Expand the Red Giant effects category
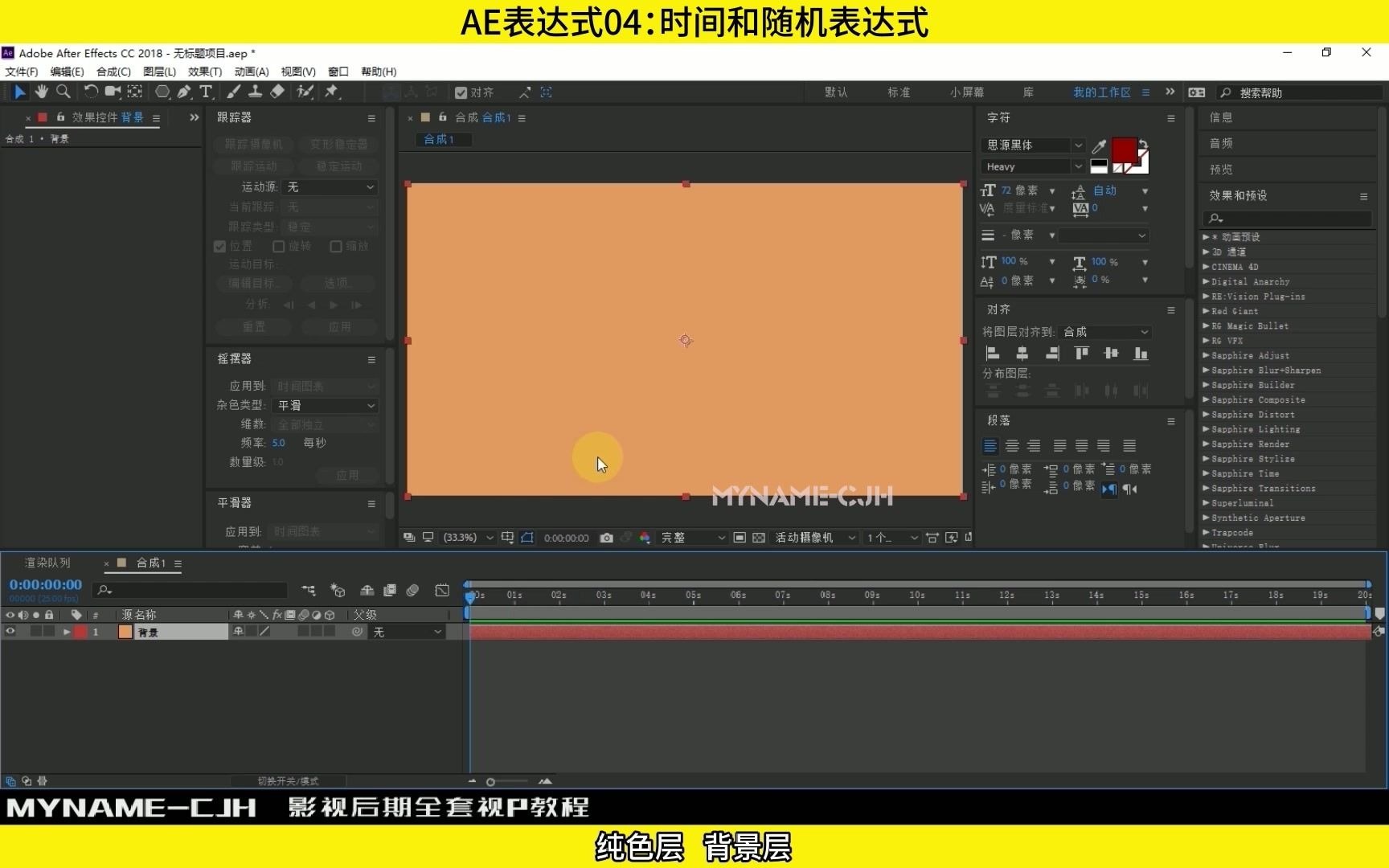 coord(1206,311)
